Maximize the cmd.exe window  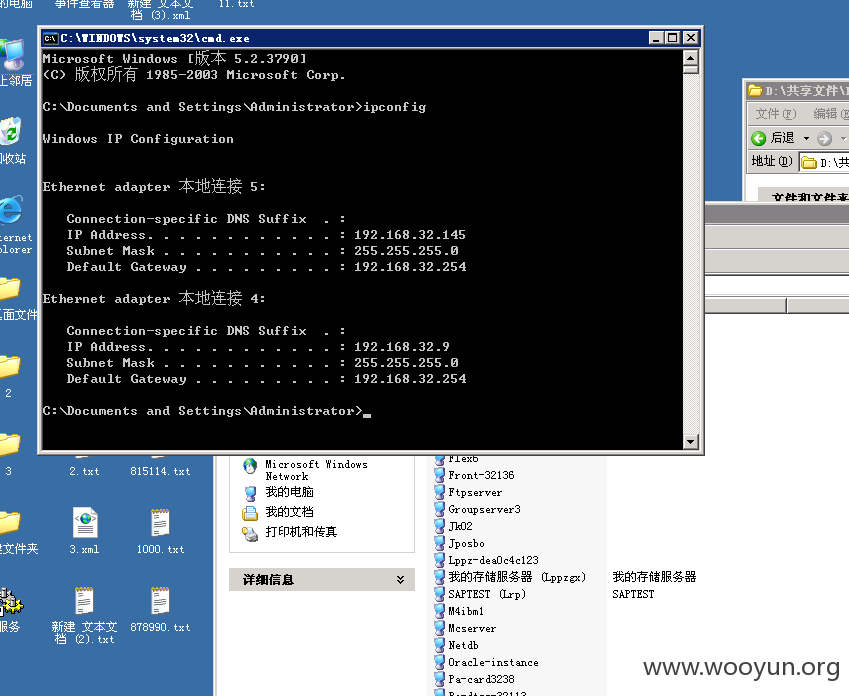click(x=672, y=38)
